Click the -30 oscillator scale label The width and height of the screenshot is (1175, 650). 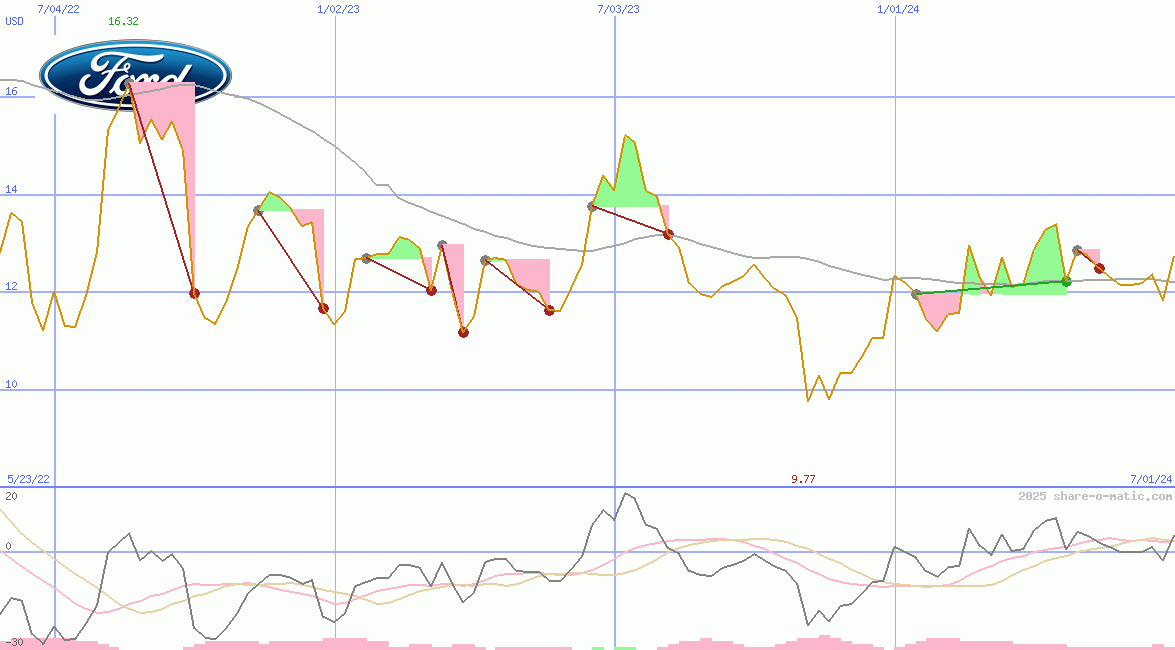click(x=13, y=643)
